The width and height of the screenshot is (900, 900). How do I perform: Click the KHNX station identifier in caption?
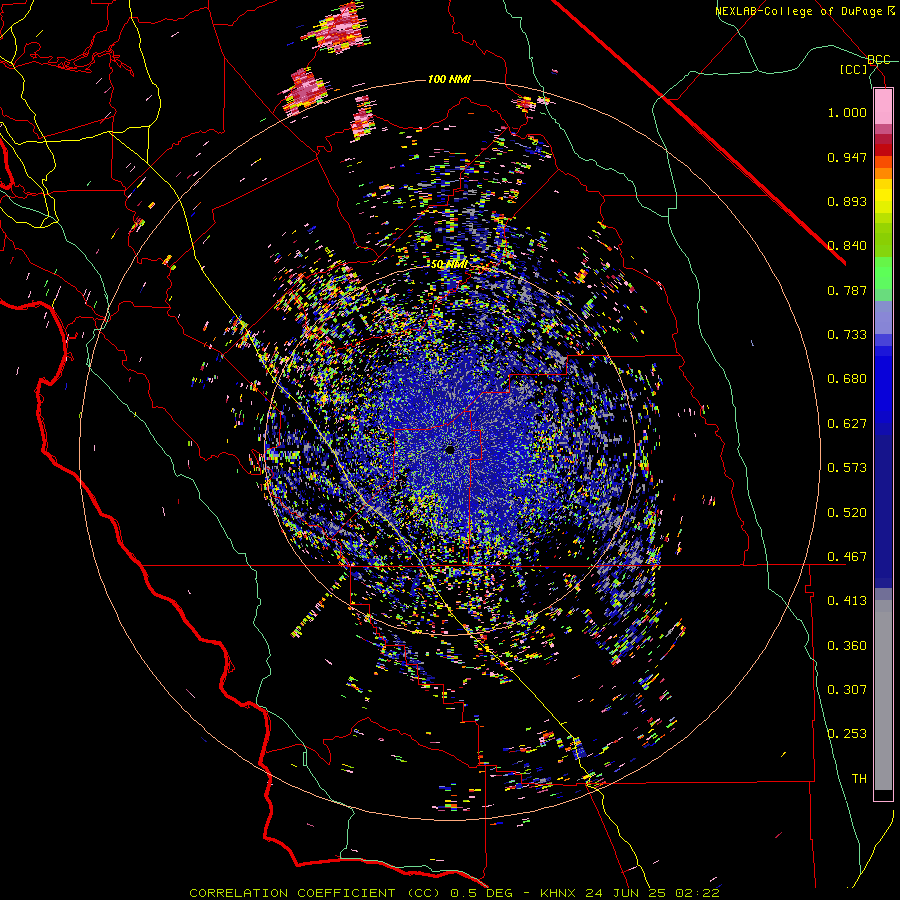point(558,893)
